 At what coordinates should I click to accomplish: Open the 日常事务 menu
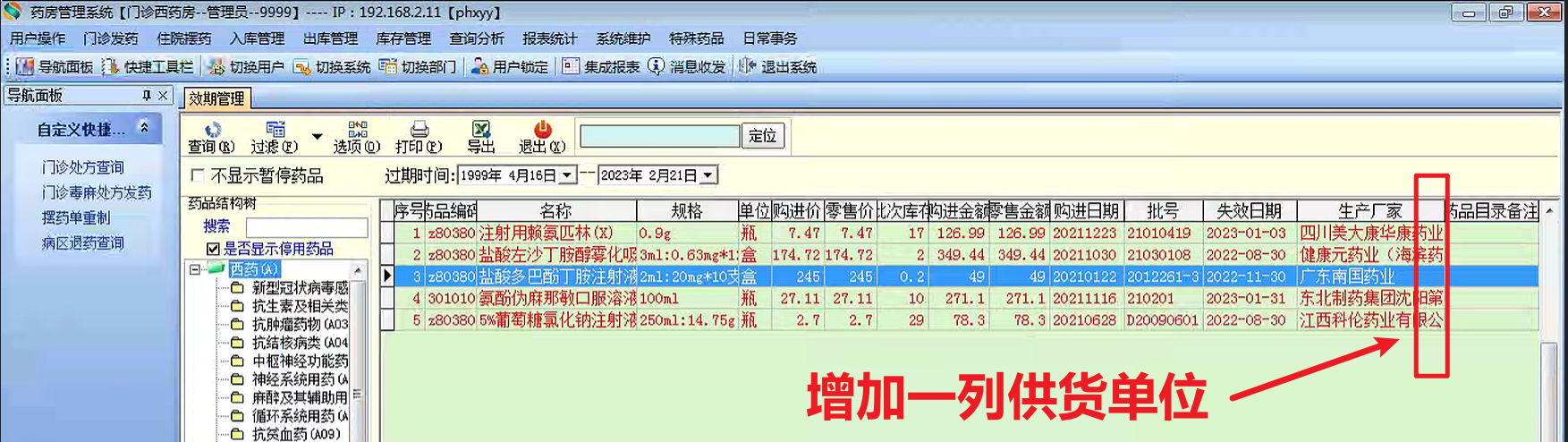coord(770,38)
